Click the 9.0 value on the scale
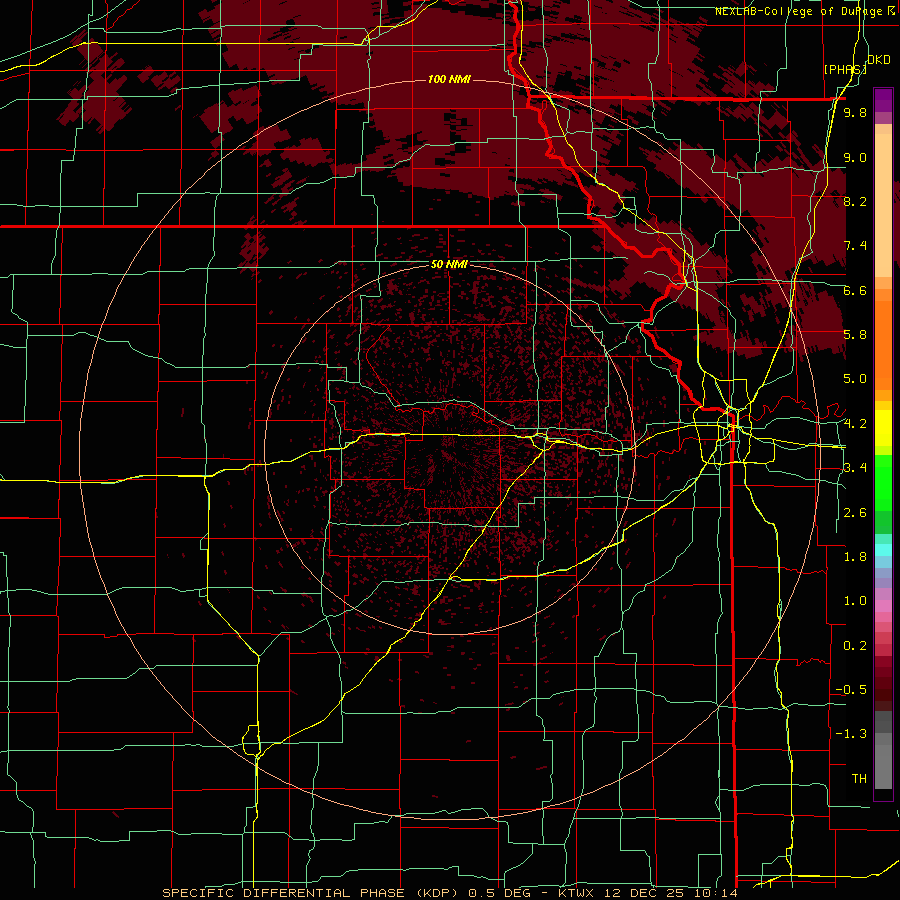900x900 pixels. 855,157
